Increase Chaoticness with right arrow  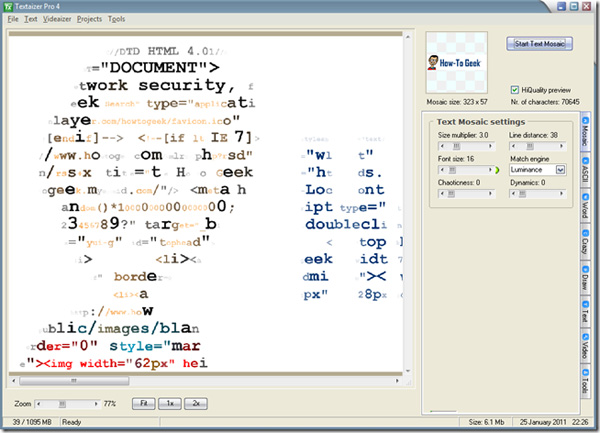(490, 194)
